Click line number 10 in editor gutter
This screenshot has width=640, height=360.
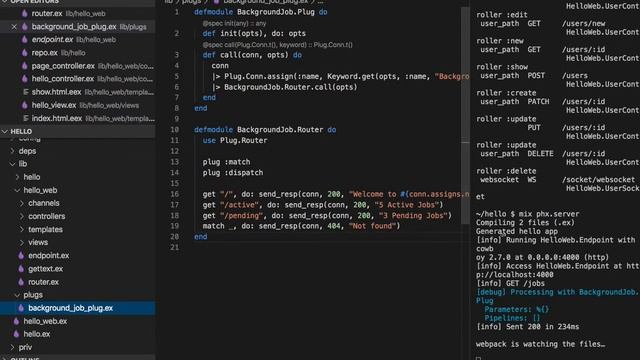point(175,129)
